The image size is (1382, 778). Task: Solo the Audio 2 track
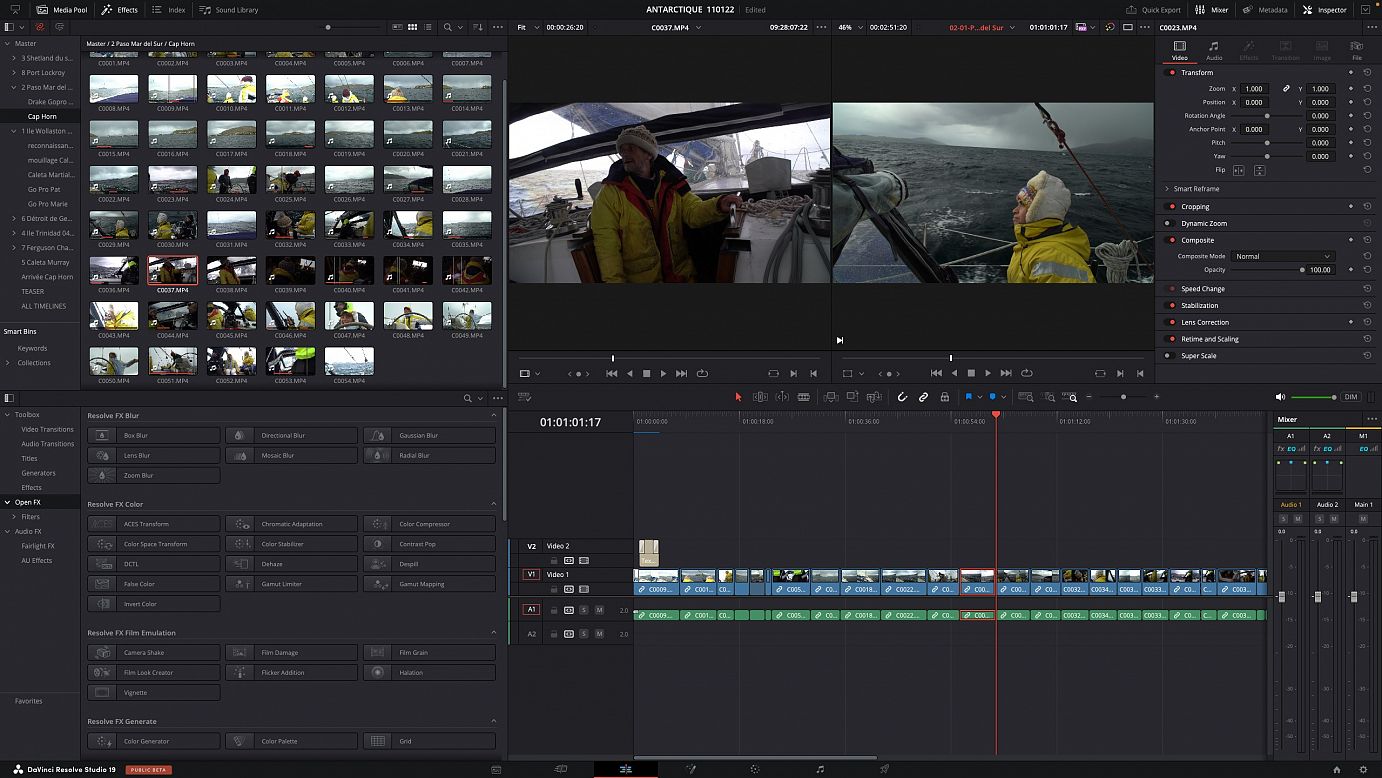(x=584, y=633)
